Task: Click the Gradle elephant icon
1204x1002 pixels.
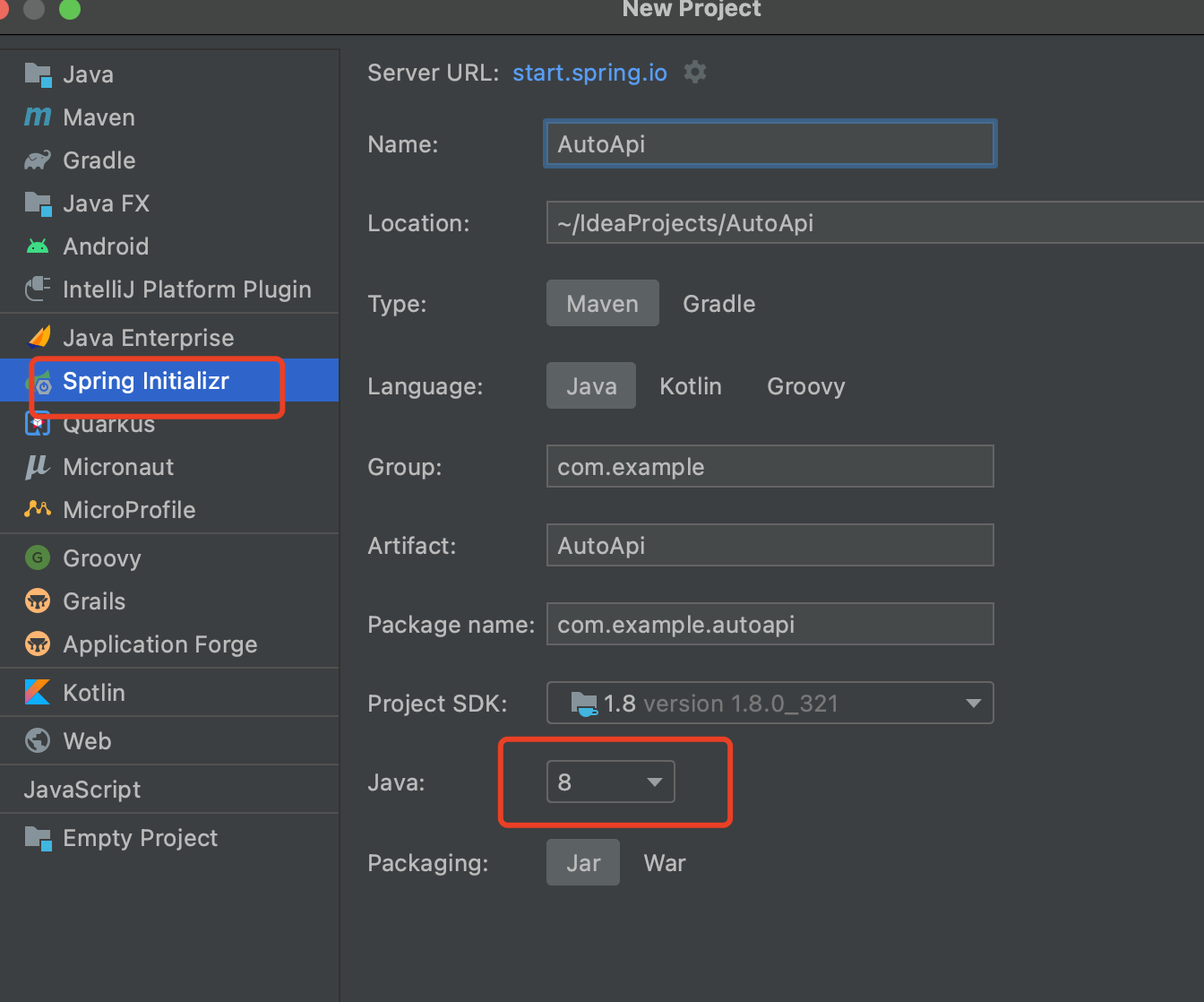Action: click(x=38, y=160)
